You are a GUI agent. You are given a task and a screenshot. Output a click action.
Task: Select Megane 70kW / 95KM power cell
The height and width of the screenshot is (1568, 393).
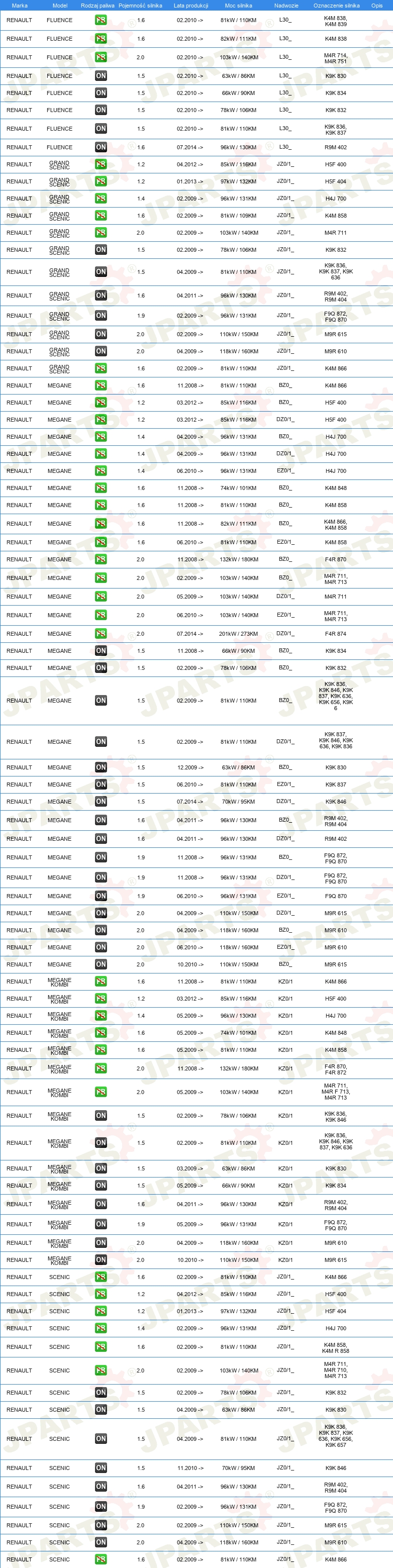click(239, 802)
